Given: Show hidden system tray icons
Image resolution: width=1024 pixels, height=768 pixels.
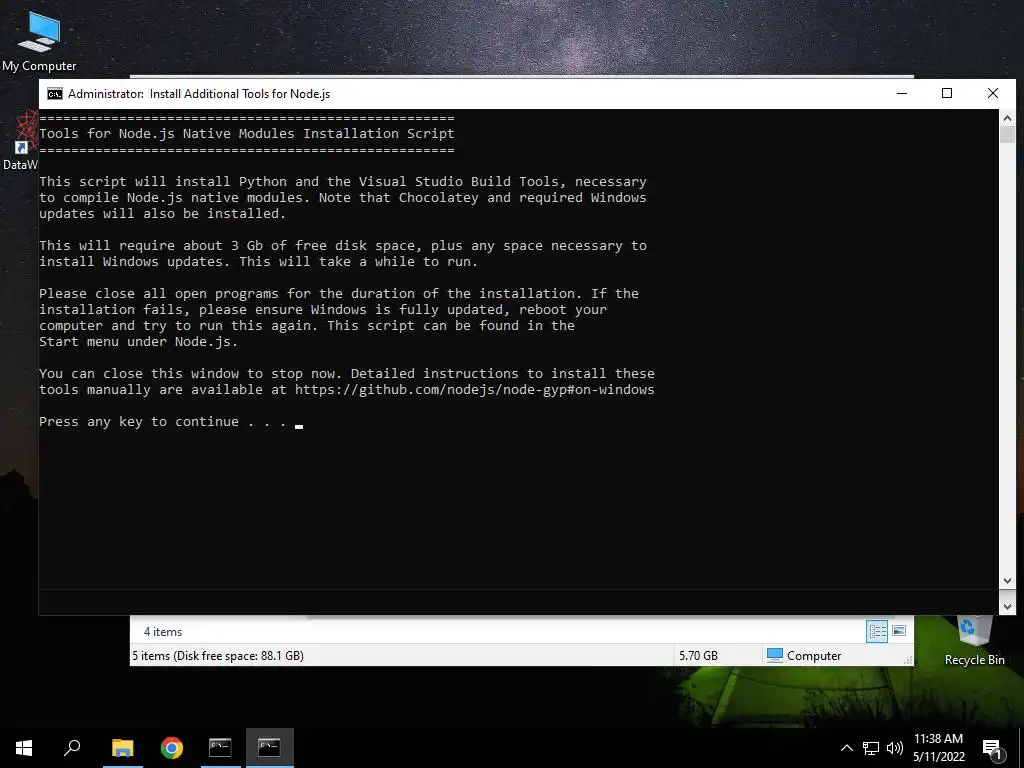Looking at the screenshot, I should [x=846, y=748].
